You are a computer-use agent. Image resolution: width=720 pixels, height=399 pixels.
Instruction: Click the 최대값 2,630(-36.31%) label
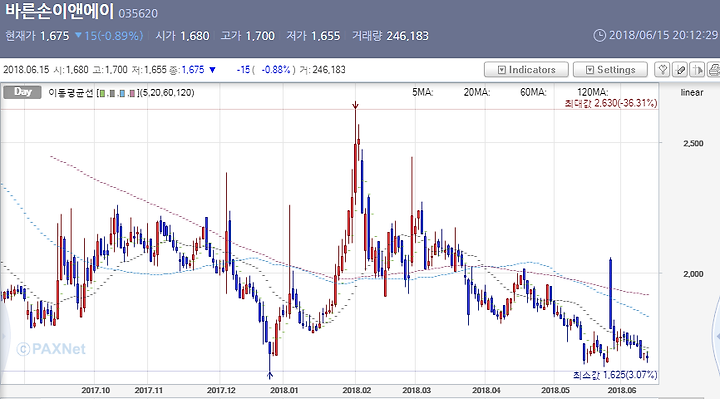coord(611,103)
